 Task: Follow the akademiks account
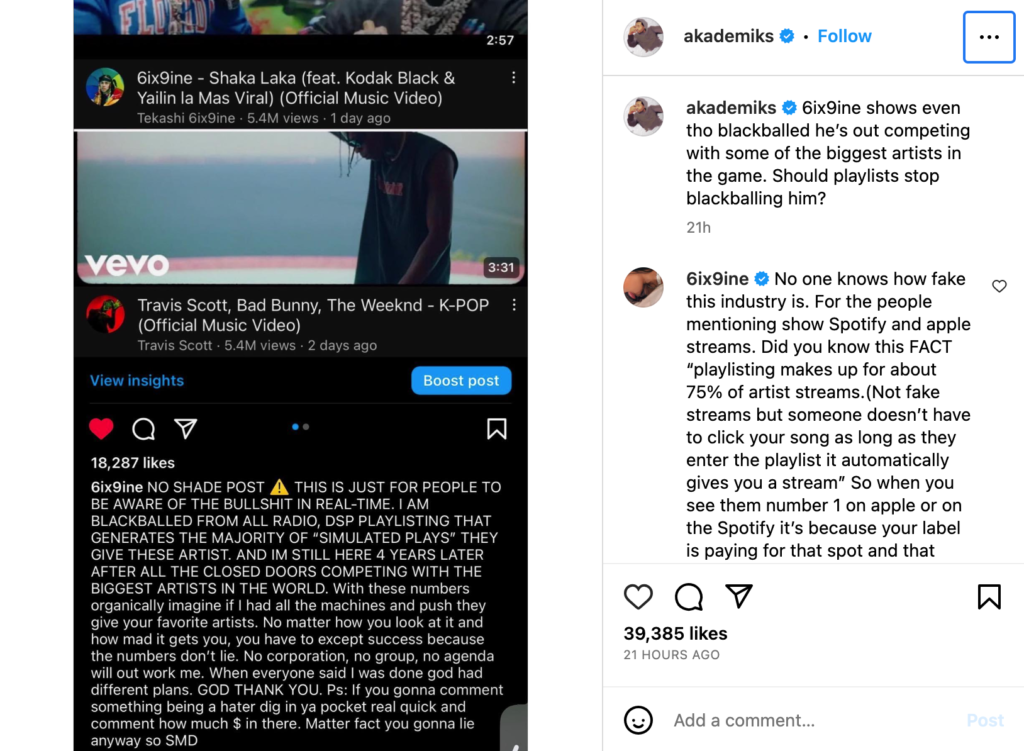pos(844,36)
